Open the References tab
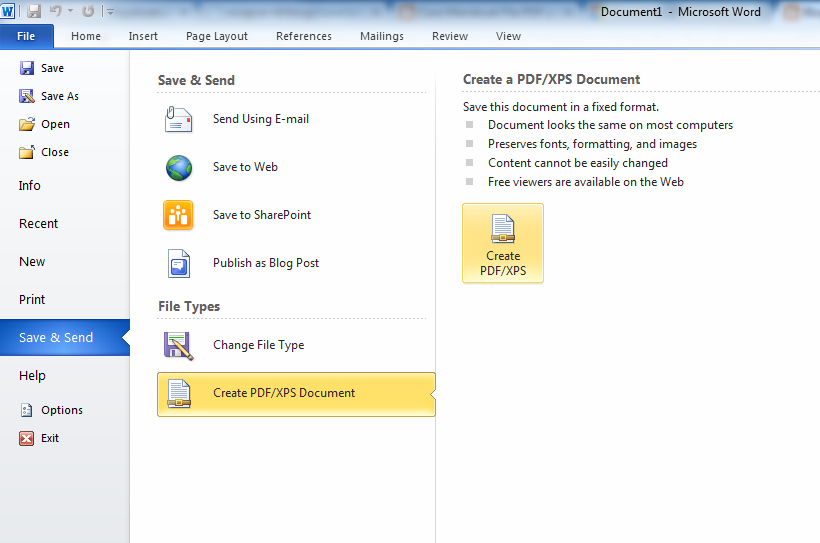This screenshot has width=820, height=543. click(x=303, y=36)
